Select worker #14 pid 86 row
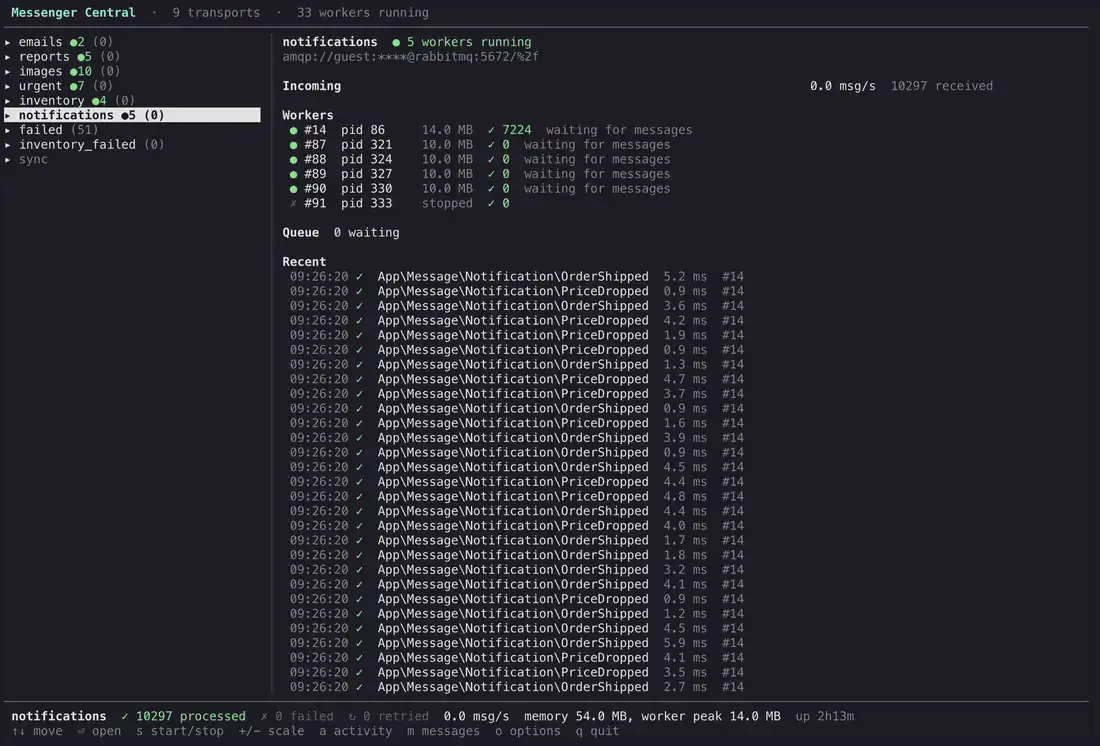Image resolution: width=1100 pixels, height=746 pixels. pos(490,130)
